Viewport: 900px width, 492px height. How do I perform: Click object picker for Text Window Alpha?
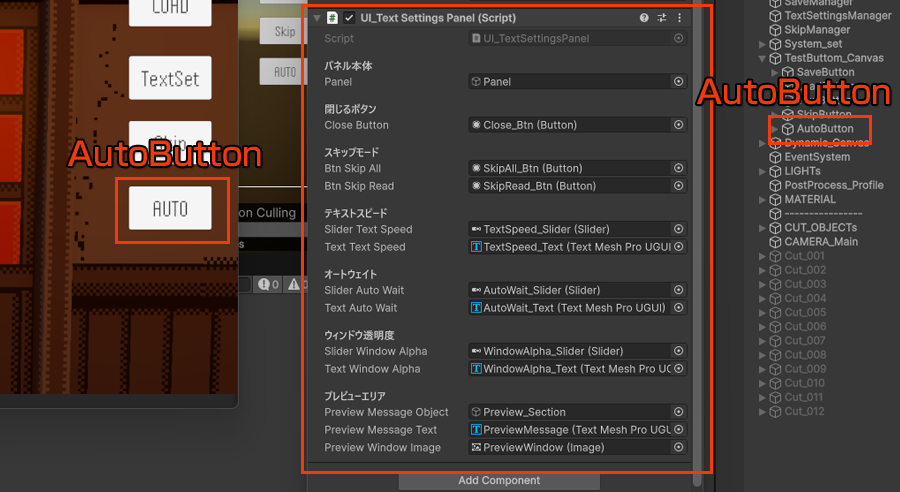point(678,369)
